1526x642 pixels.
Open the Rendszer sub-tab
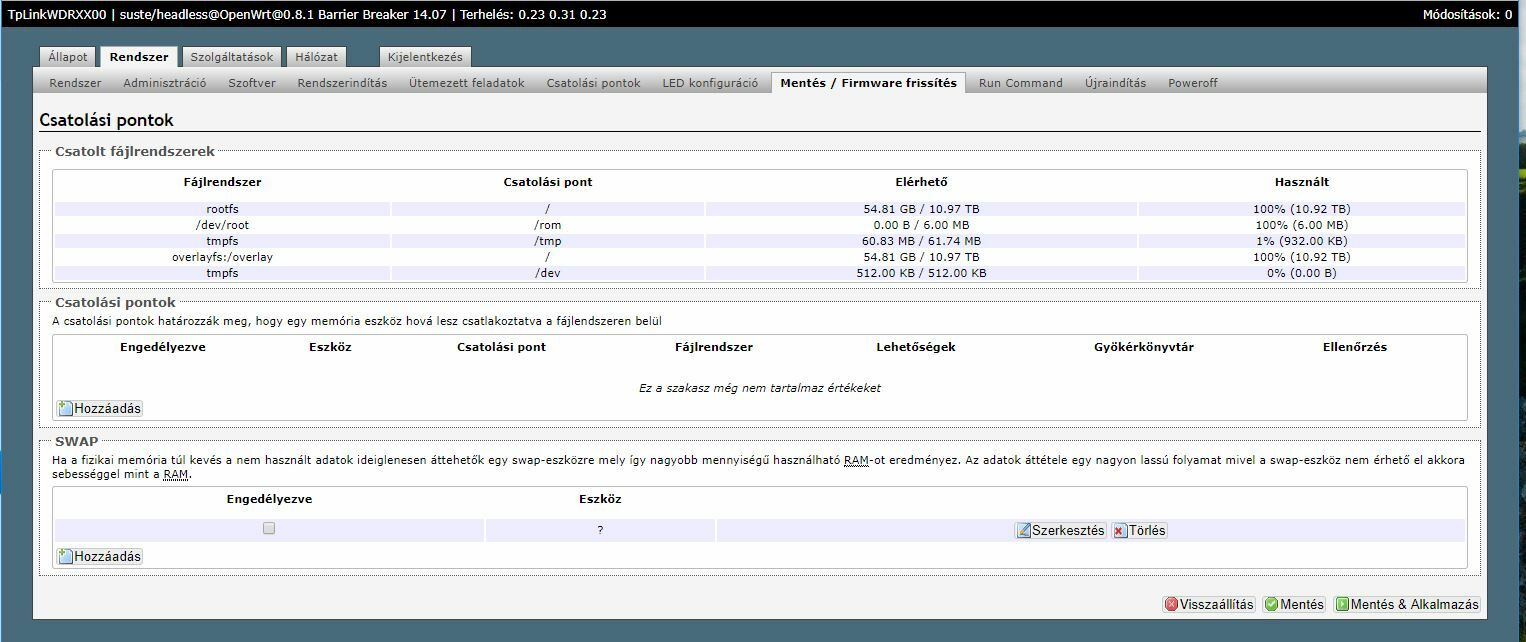click(75, 83)
